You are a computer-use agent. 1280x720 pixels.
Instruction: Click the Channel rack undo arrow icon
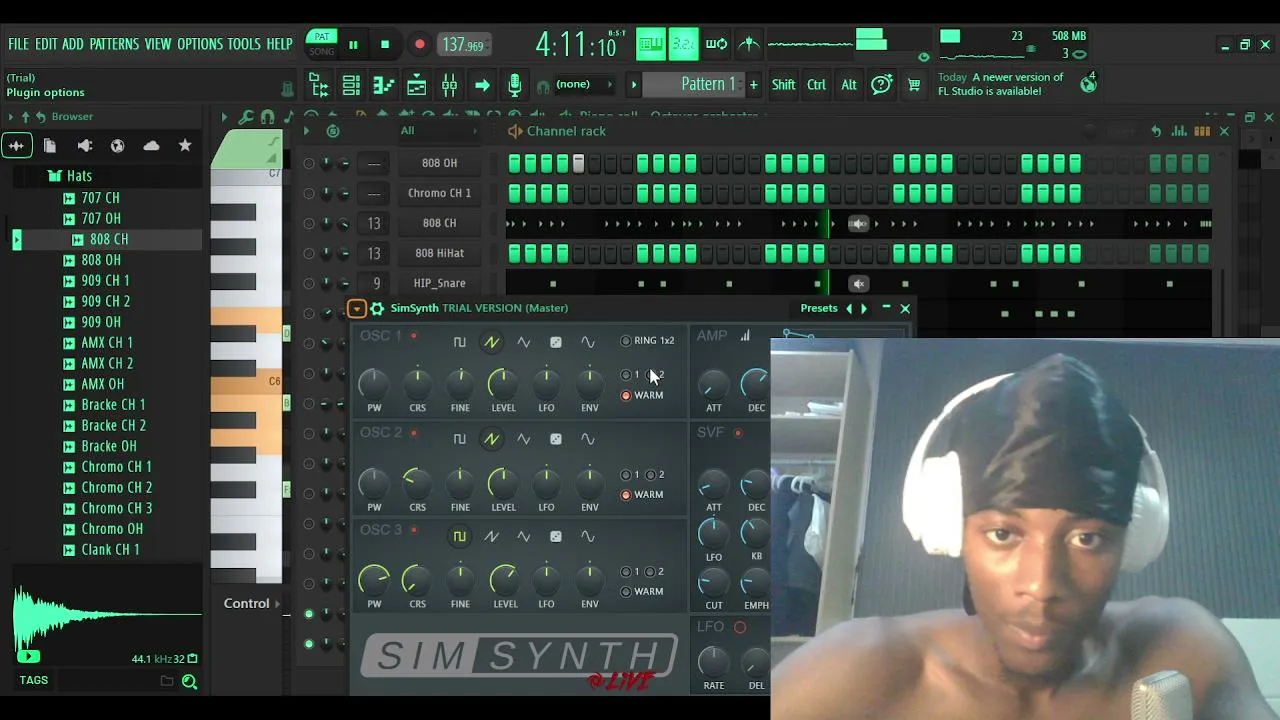(1156, 131)
